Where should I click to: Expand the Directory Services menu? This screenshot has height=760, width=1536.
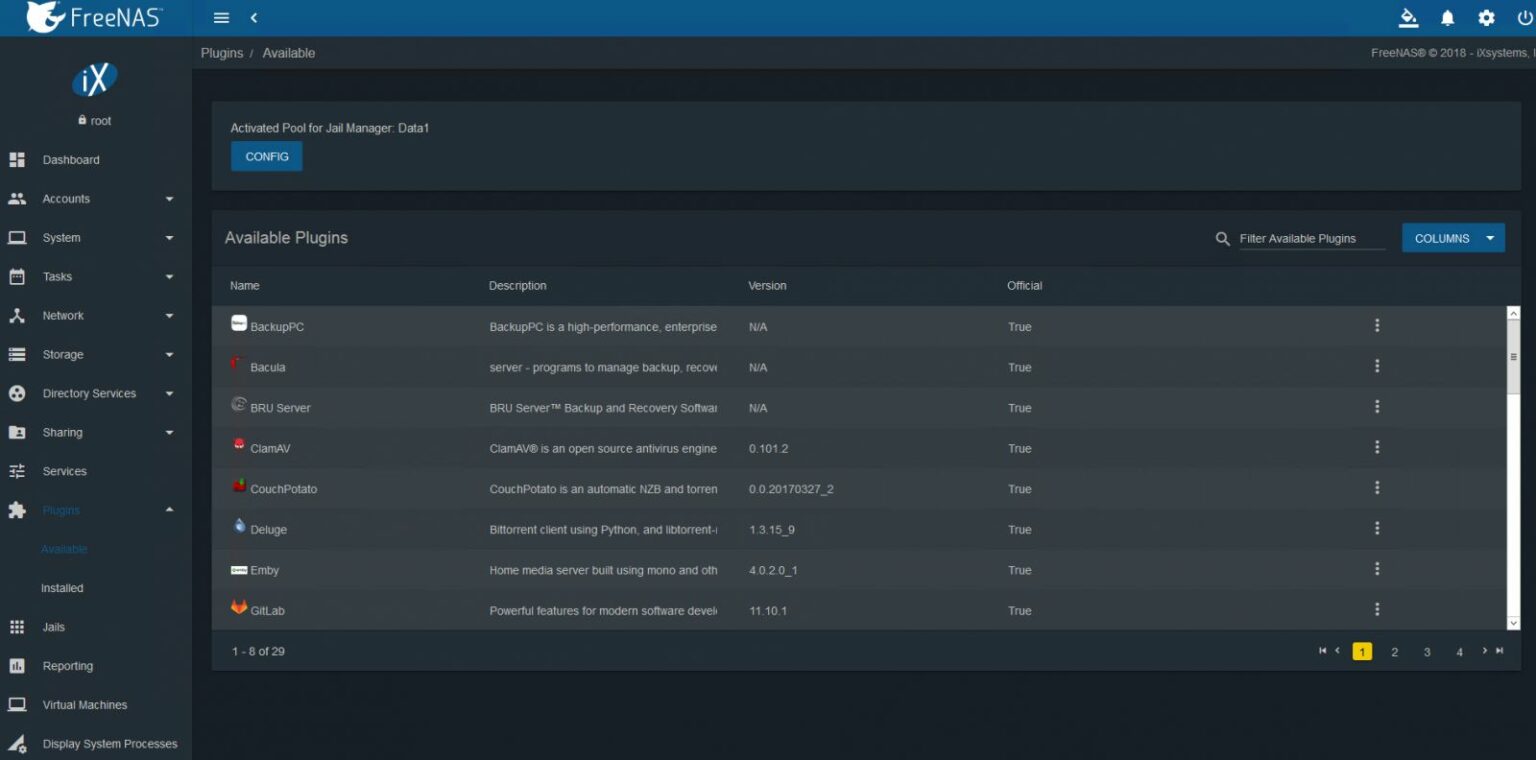[x=96, y=394]
